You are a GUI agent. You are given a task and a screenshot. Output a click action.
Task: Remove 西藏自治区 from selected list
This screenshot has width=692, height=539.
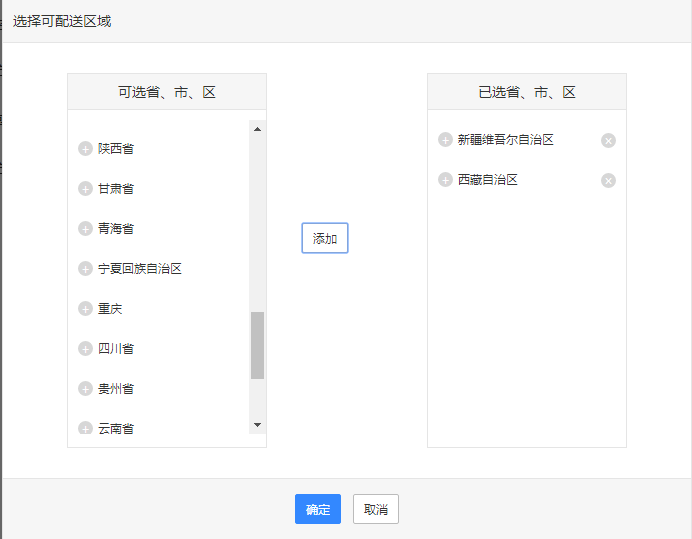coord(608,181)
